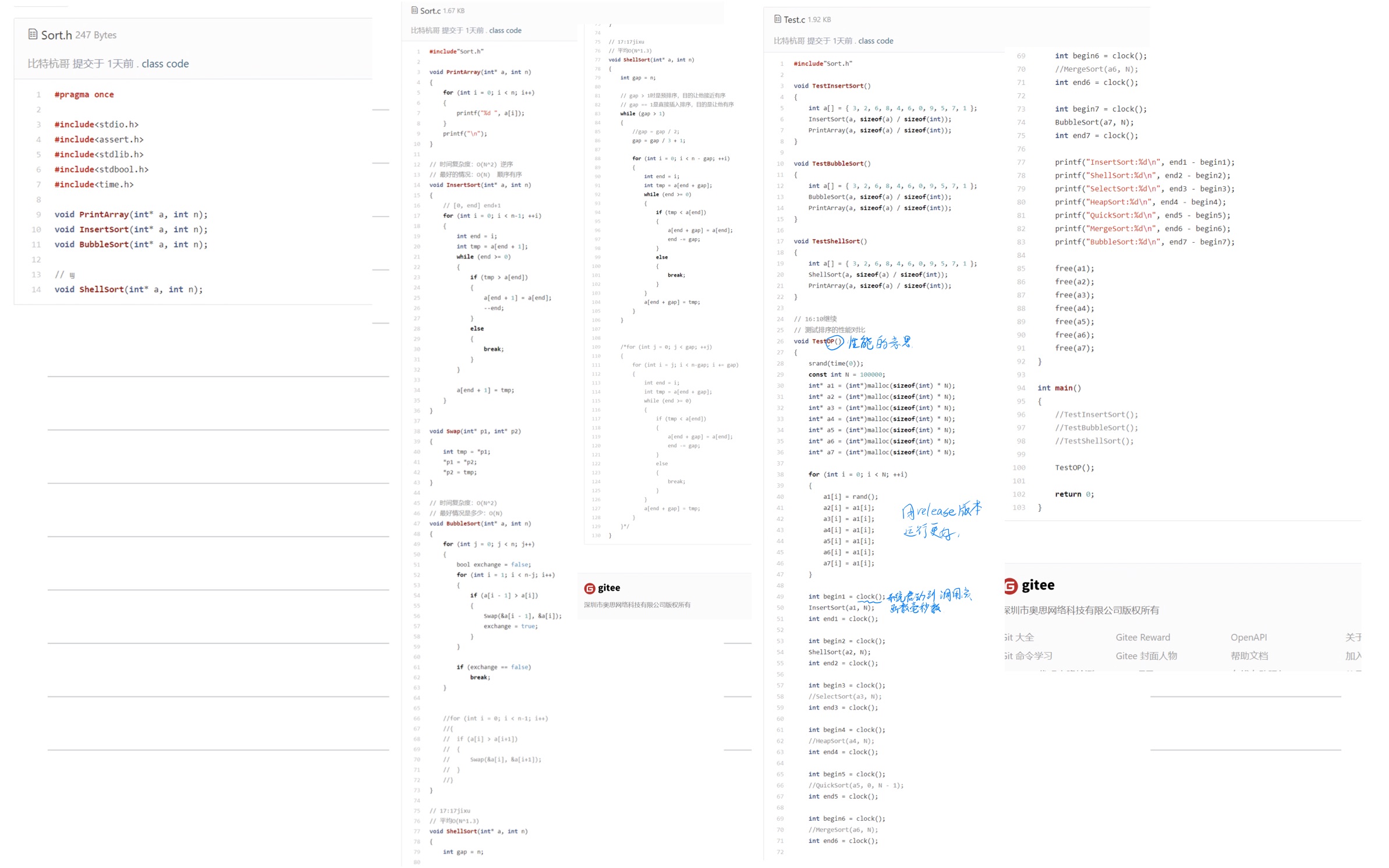Screen dimensions: 1389x868
Task: Click the file icon beside Test.c
Action: (778, 19)
